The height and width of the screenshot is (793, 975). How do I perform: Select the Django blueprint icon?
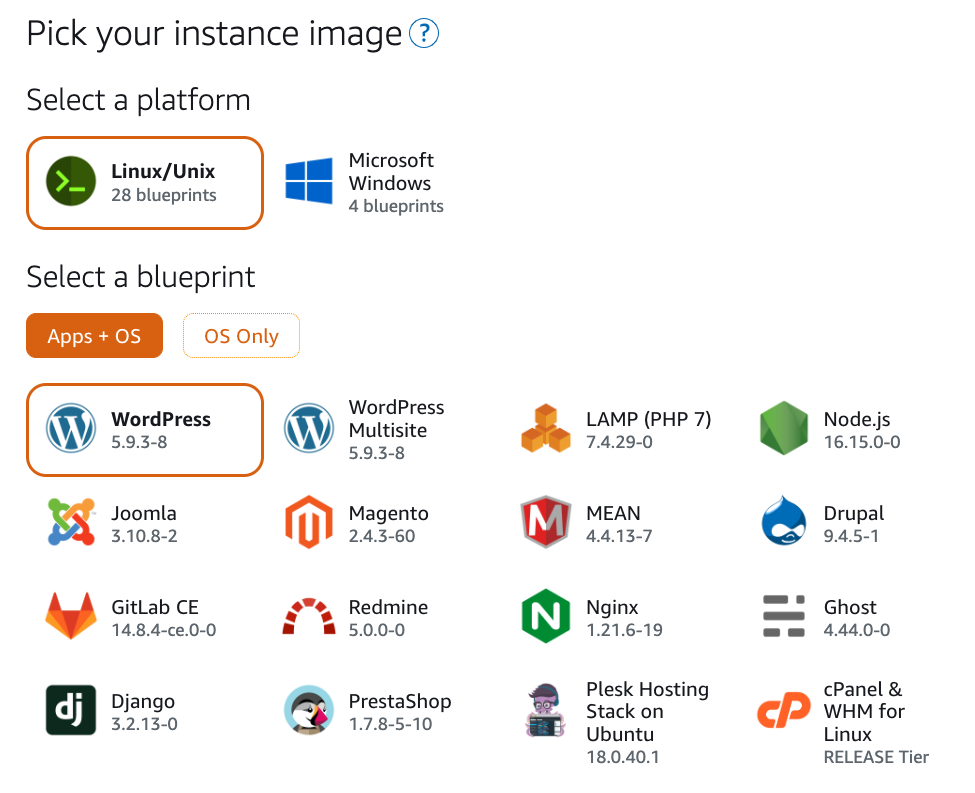coord(71,710)
